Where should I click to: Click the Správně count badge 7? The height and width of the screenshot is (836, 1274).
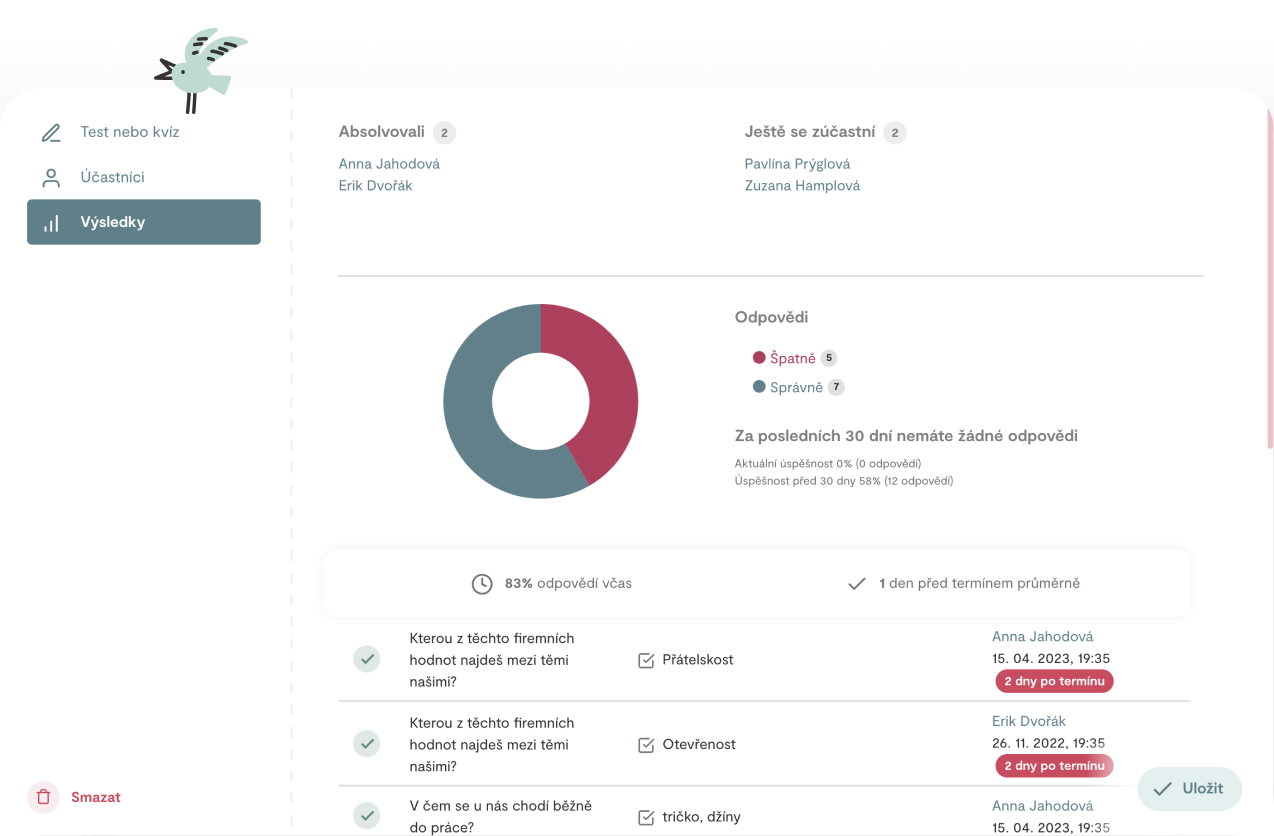(x=836, y=387)
